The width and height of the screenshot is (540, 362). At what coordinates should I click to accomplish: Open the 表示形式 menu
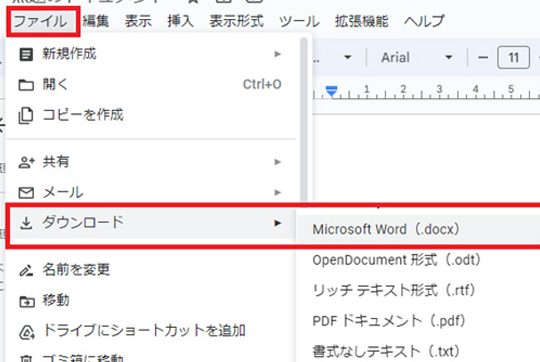(x=237, y=21)
